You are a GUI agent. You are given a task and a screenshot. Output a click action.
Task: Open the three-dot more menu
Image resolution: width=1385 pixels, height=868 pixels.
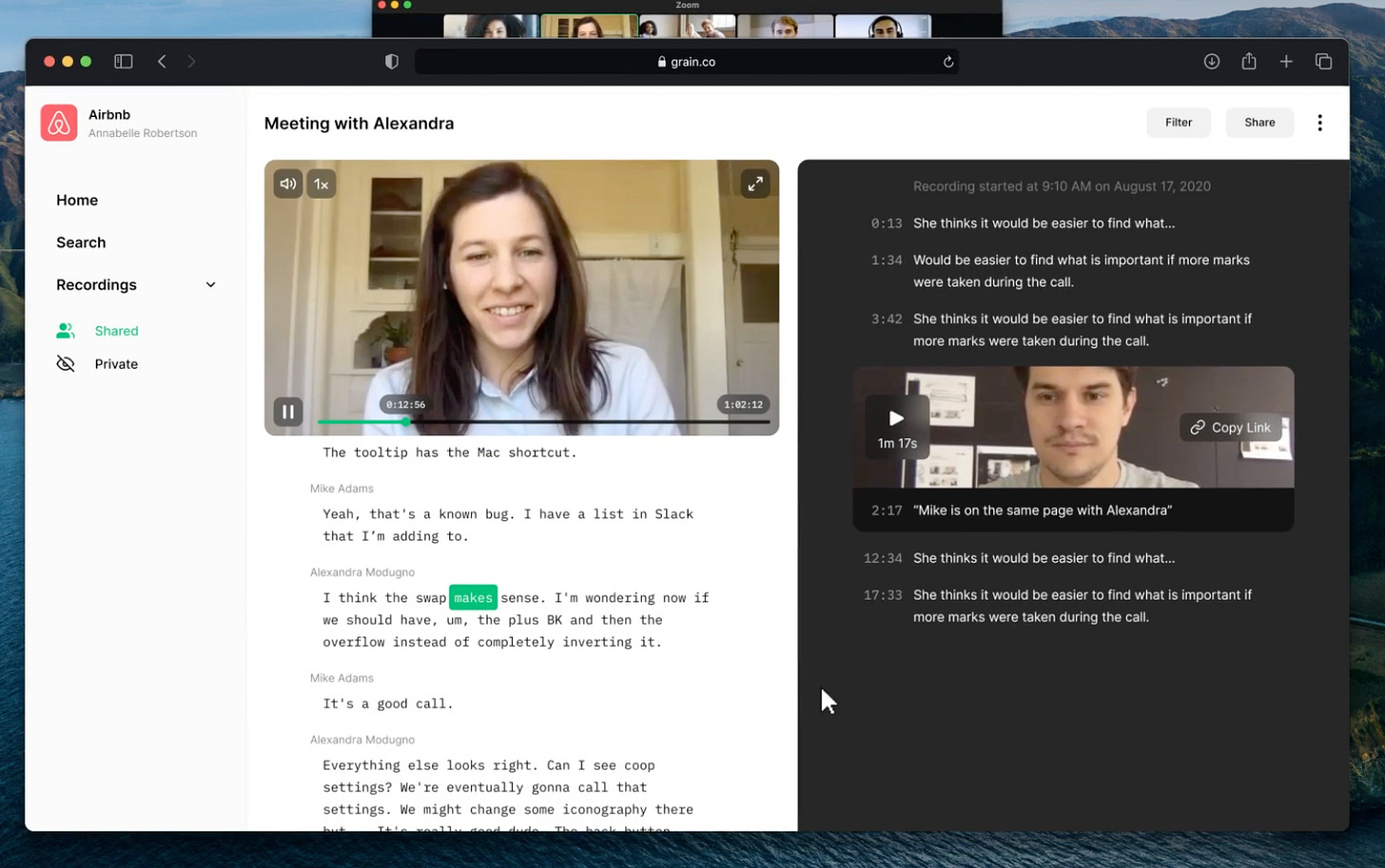[x=1319, y=123]
